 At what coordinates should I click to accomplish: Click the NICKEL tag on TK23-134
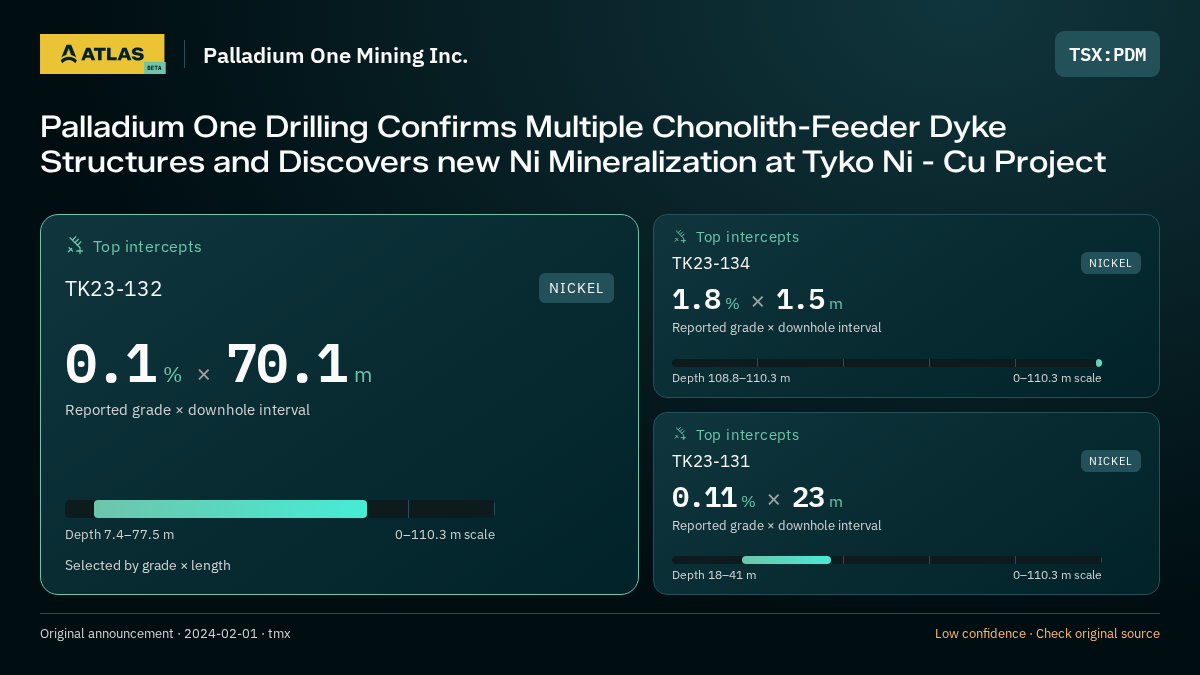tap(1110, 263)
